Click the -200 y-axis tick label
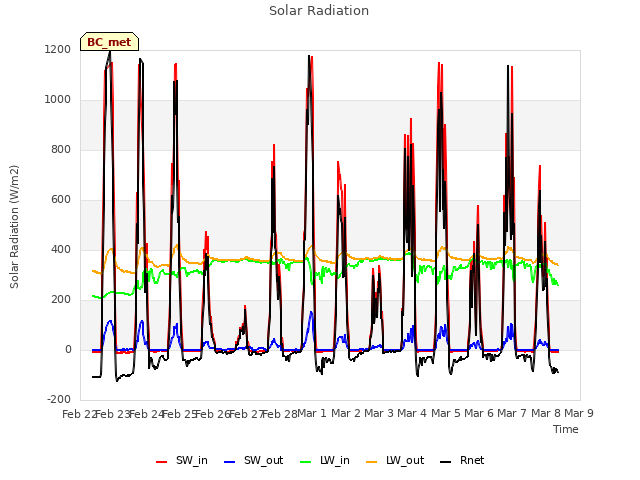Viewport: 640px width, 480px height. 59,400
